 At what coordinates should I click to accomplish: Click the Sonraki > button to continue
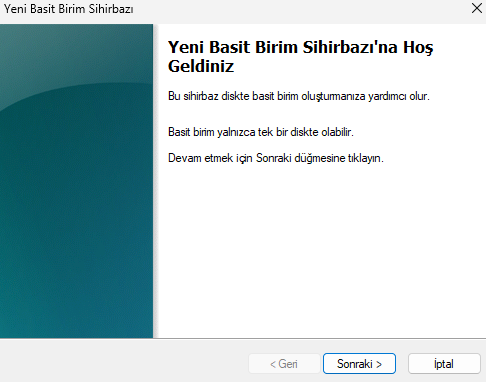[x=359, y=364]
